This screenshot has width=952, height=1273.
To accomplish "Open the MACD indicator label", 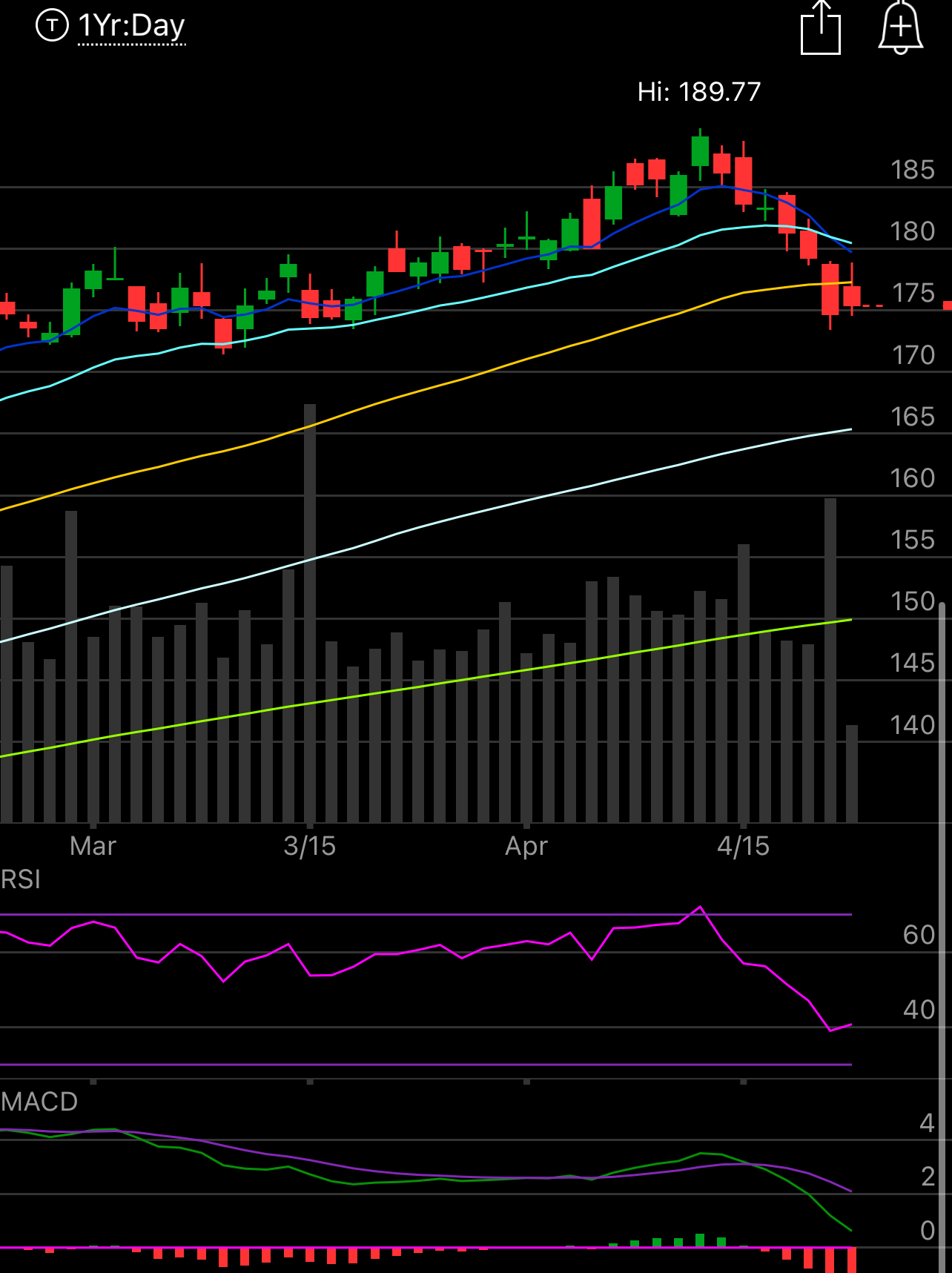I will click(x=39, y=1102).
